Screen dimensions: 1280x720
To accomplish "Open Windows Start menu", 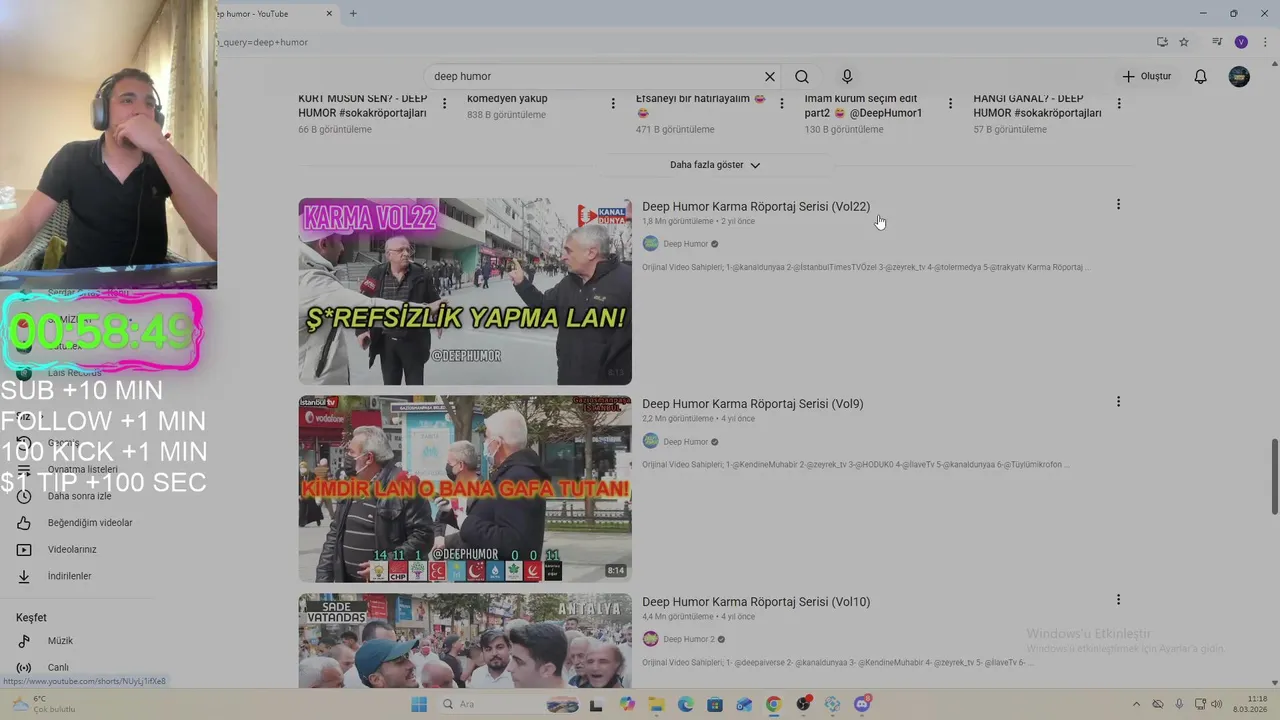I will [419, 704].
